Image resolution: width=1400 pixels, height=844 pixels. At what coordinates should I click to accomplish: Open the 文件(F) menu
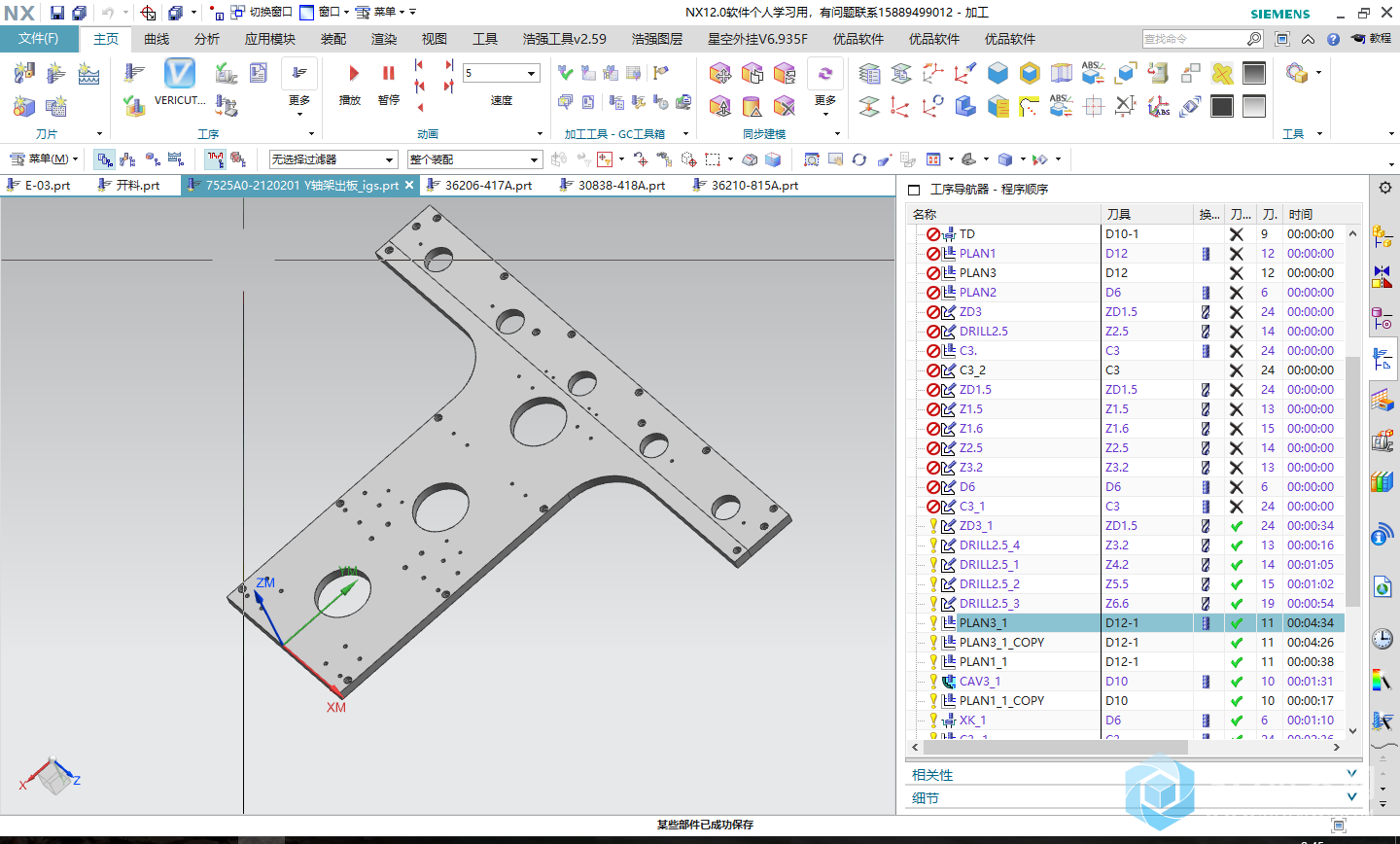coord(39,39)
